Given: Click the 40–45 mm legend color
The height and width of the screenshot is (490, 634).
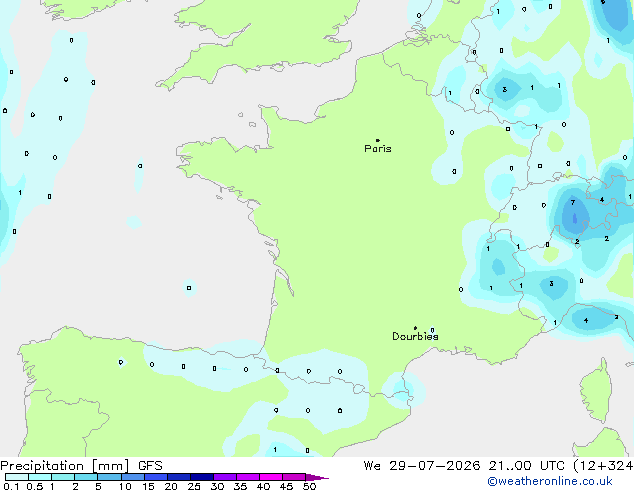Looking at the screenshot, I should point(271,477).
